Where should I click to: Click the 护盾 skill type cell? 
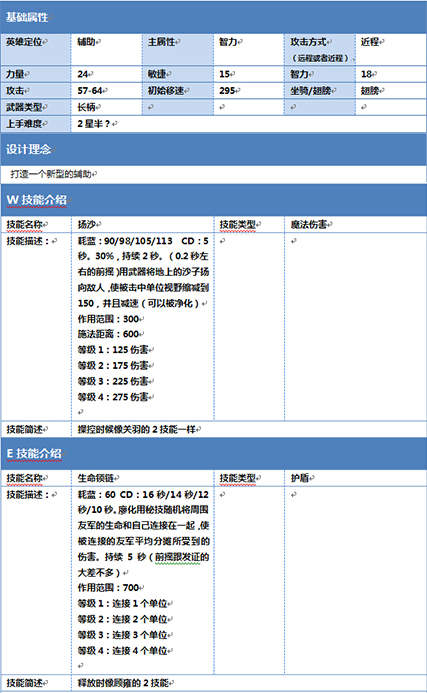355,478
